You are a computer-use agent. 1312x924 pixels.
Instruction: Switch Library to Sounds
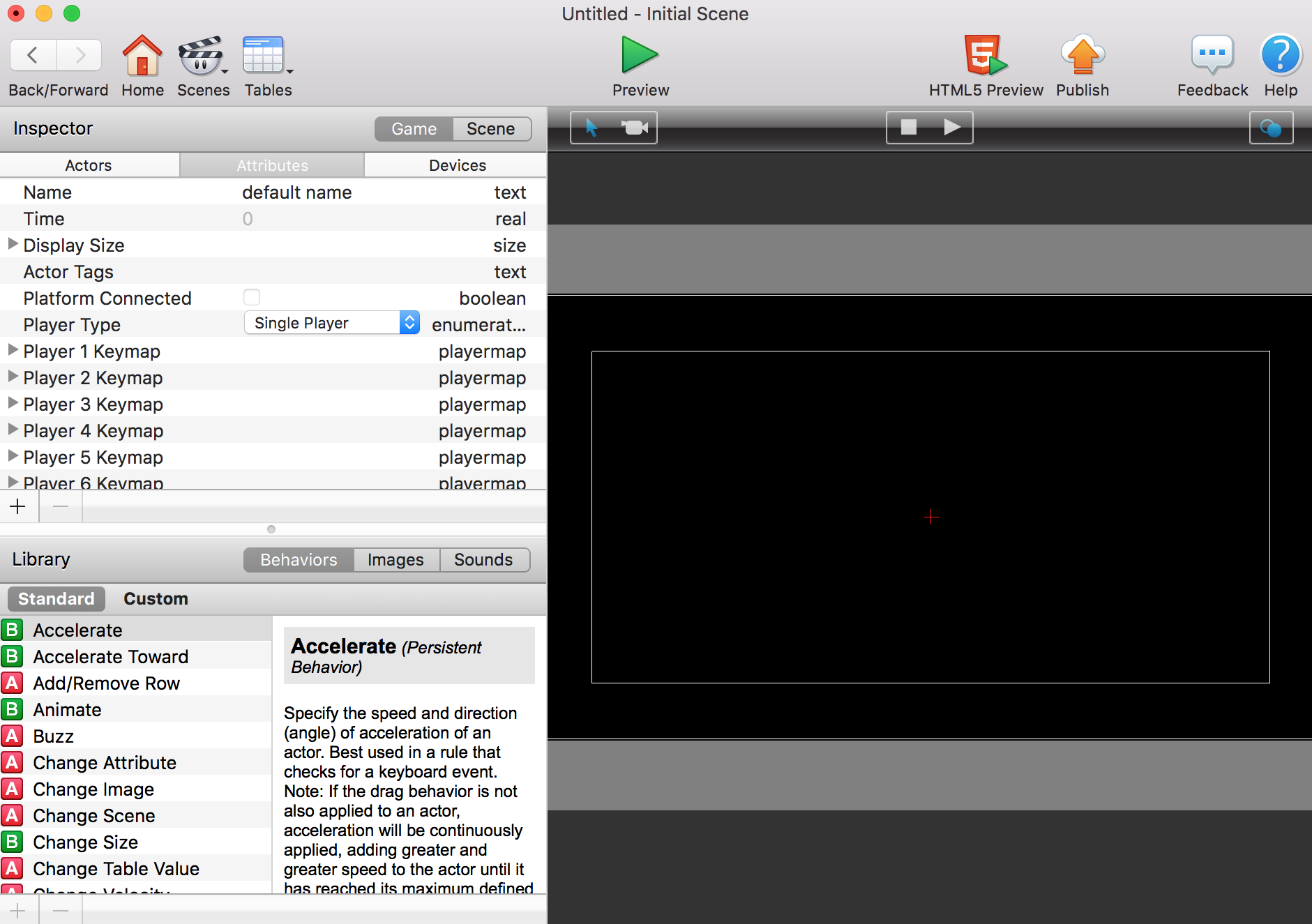[483, 560]
